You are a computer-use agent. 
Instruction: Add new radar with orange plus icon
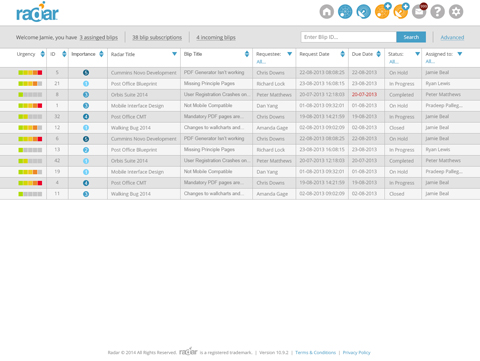(x=382, y=11)
